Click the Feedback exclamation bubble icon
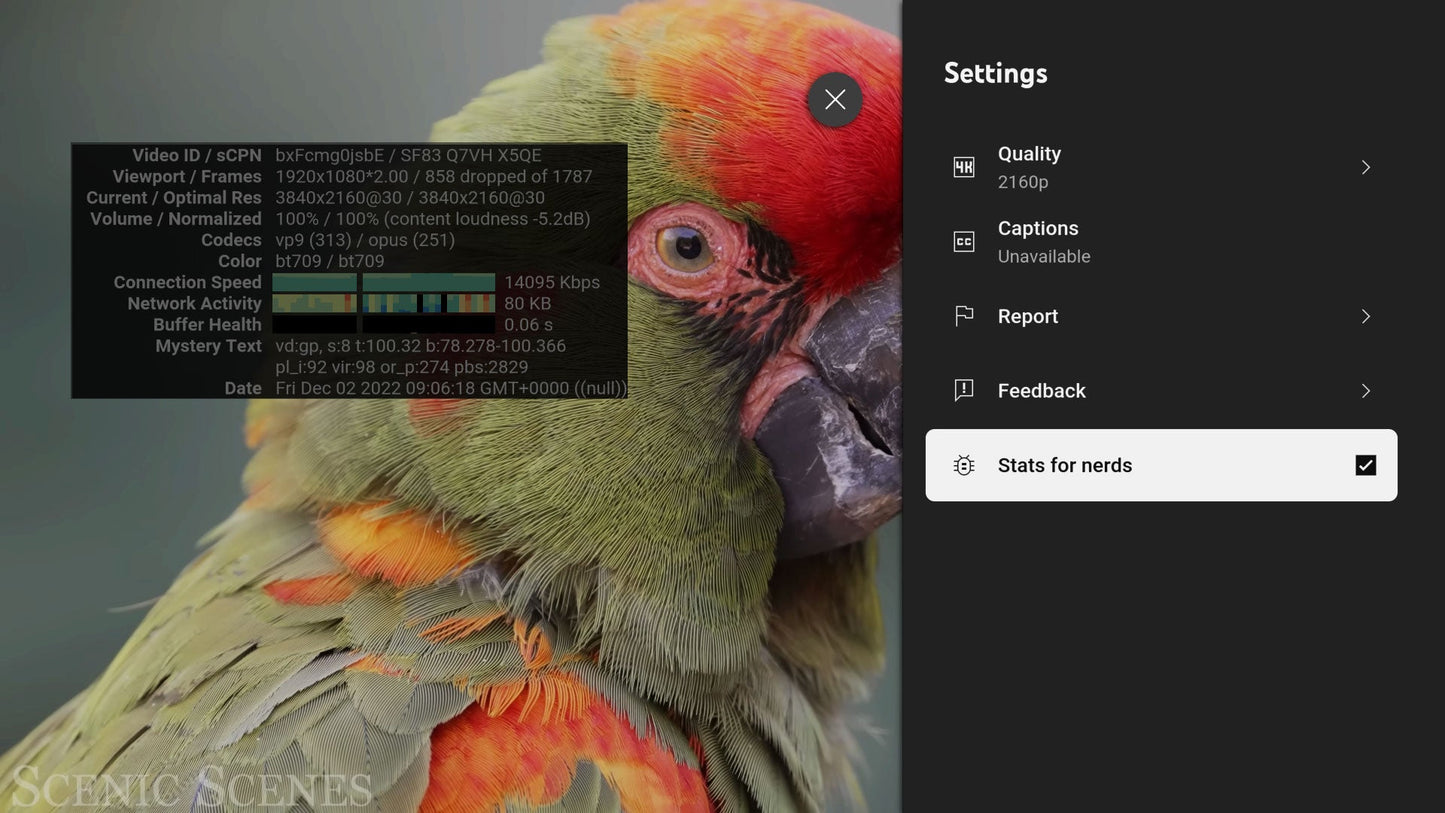The image size is (1445, 813). [964, 391]
